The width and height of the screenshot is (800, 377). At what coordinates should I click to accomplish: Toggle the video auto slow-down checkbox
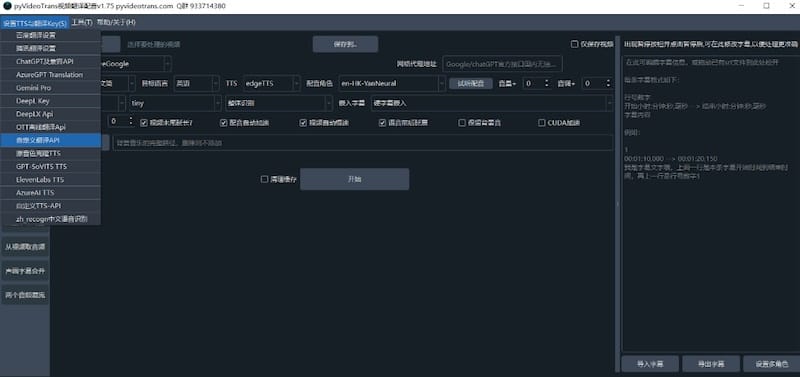tap(303, 123)
